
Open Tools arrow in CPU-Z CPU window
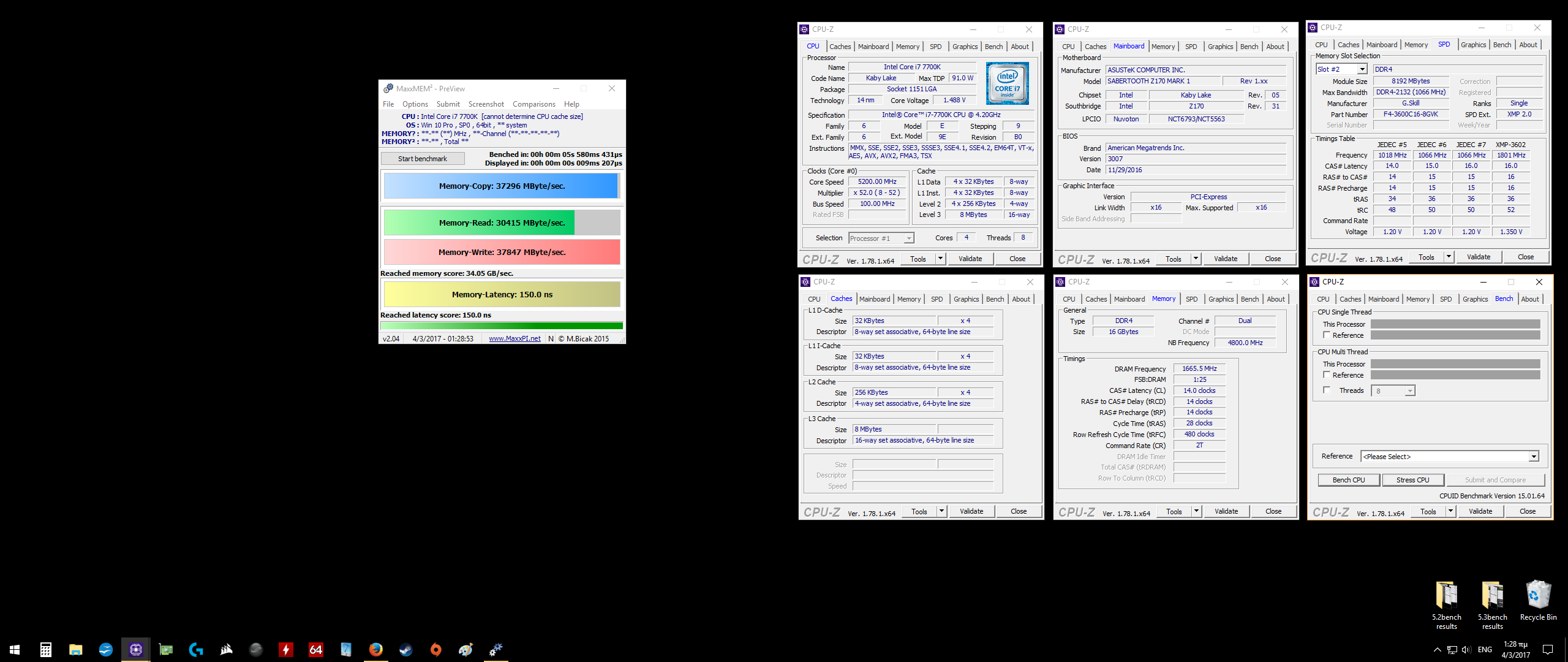(941, 259)
